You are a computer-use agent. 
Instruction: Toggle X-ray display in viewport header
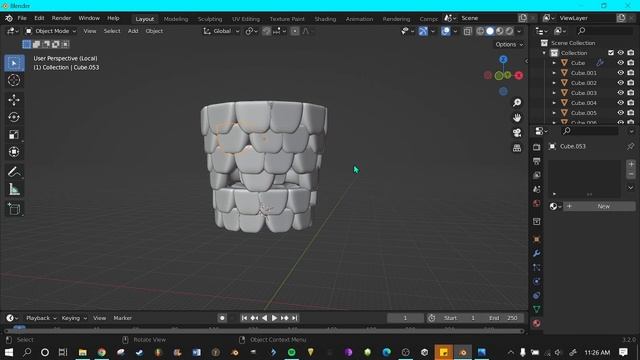point(467,31)
